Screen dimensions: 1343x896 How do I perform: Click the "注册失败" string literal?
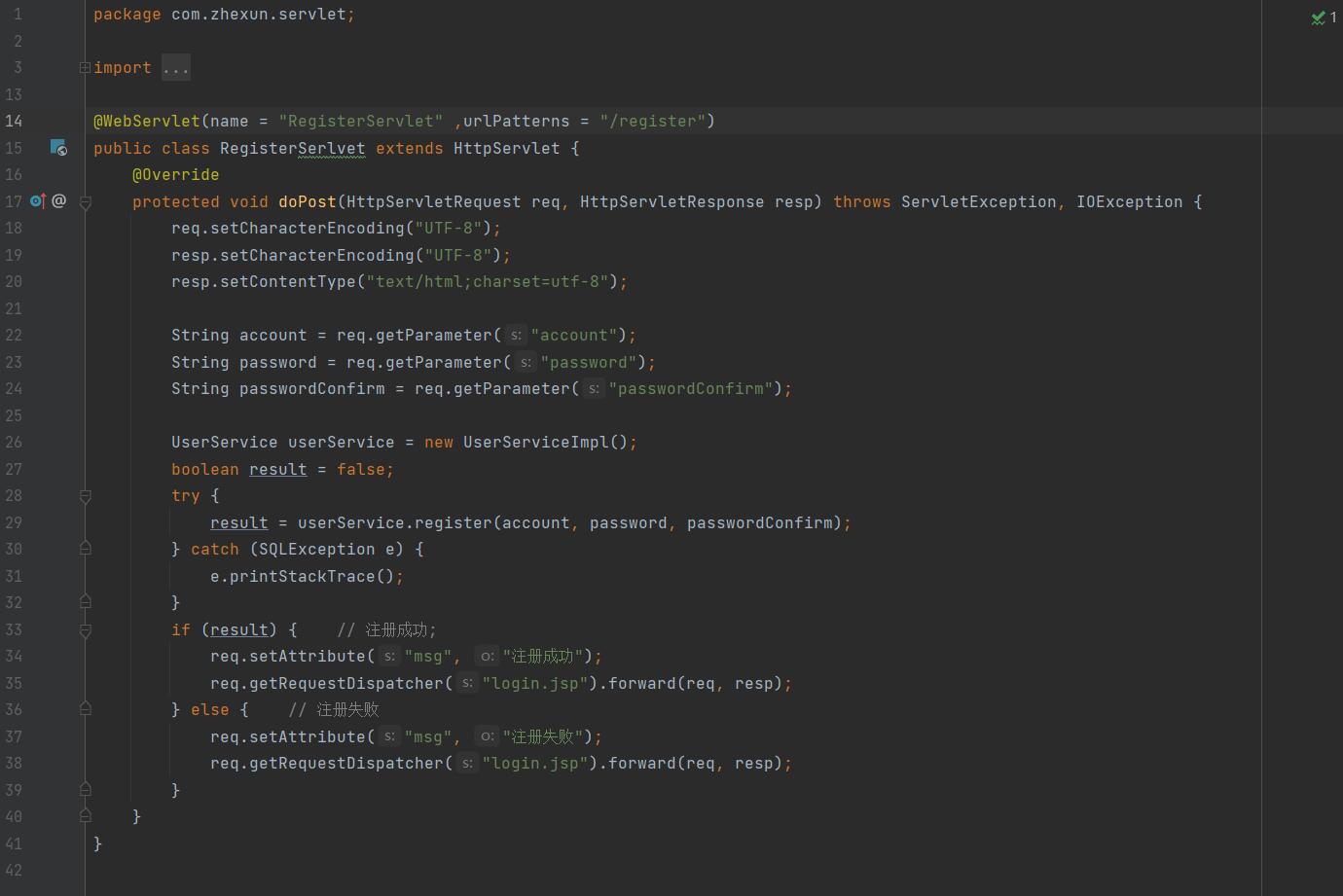pyautogui.click(x=543, y=736)
